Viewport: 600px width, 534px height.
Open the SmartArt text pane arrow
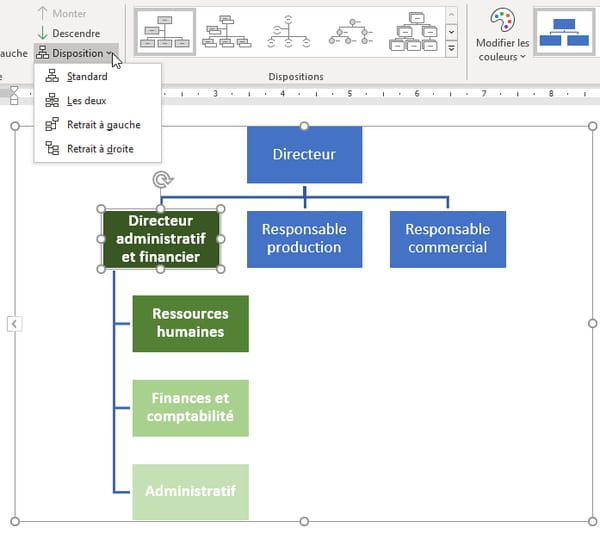pyautogui.click(x=14, y=324)
